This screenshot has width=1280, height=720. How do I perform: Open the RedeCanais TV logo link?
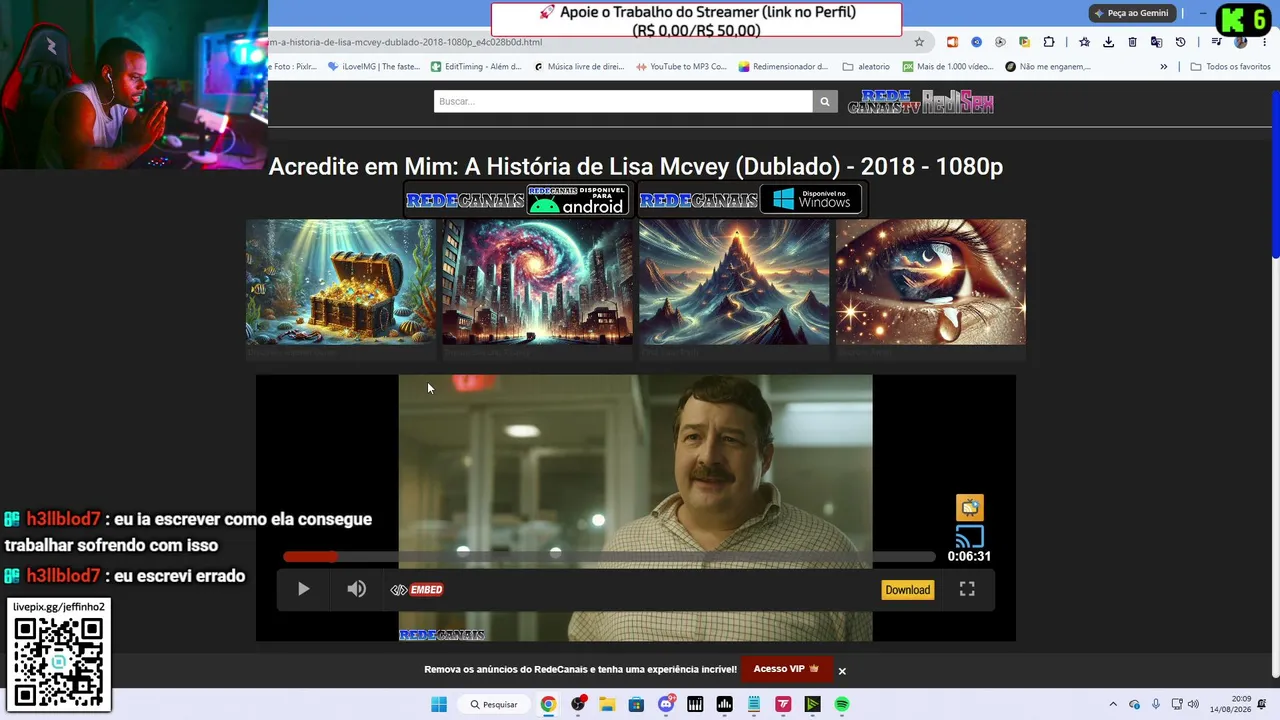click(x=884, y=102)
